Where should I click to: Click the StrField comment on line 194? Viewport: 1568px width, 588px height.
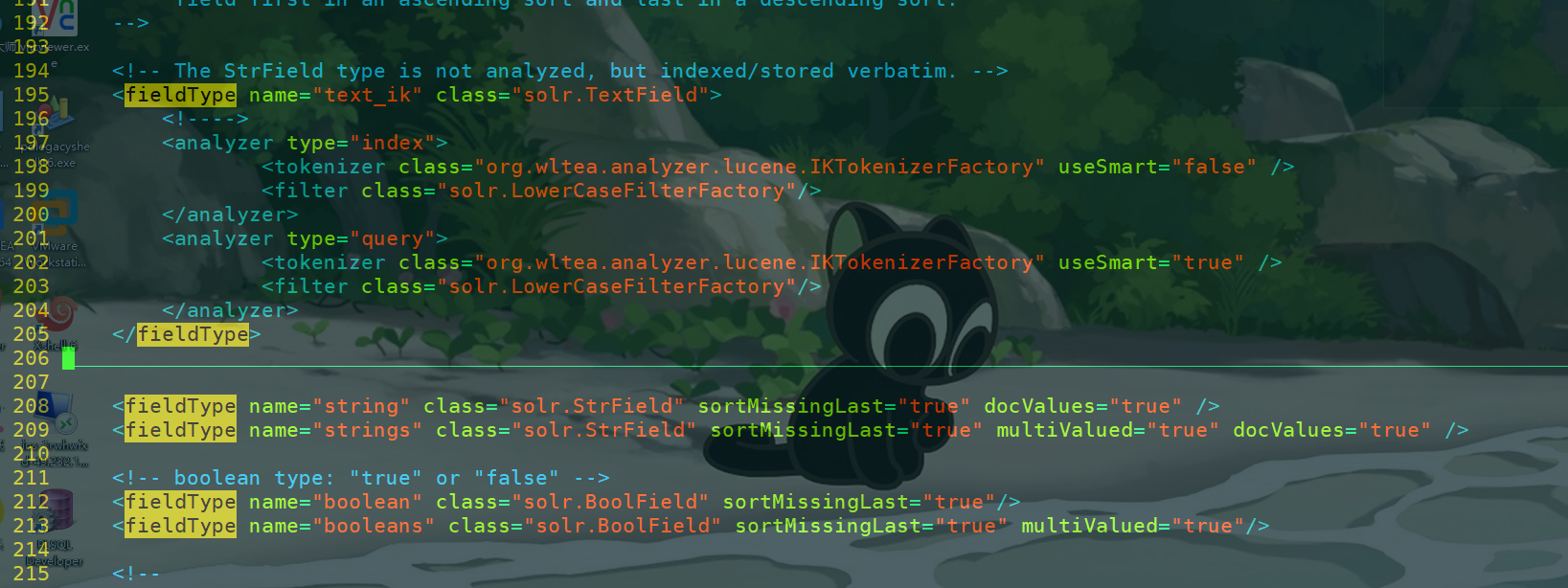(560, 71)
